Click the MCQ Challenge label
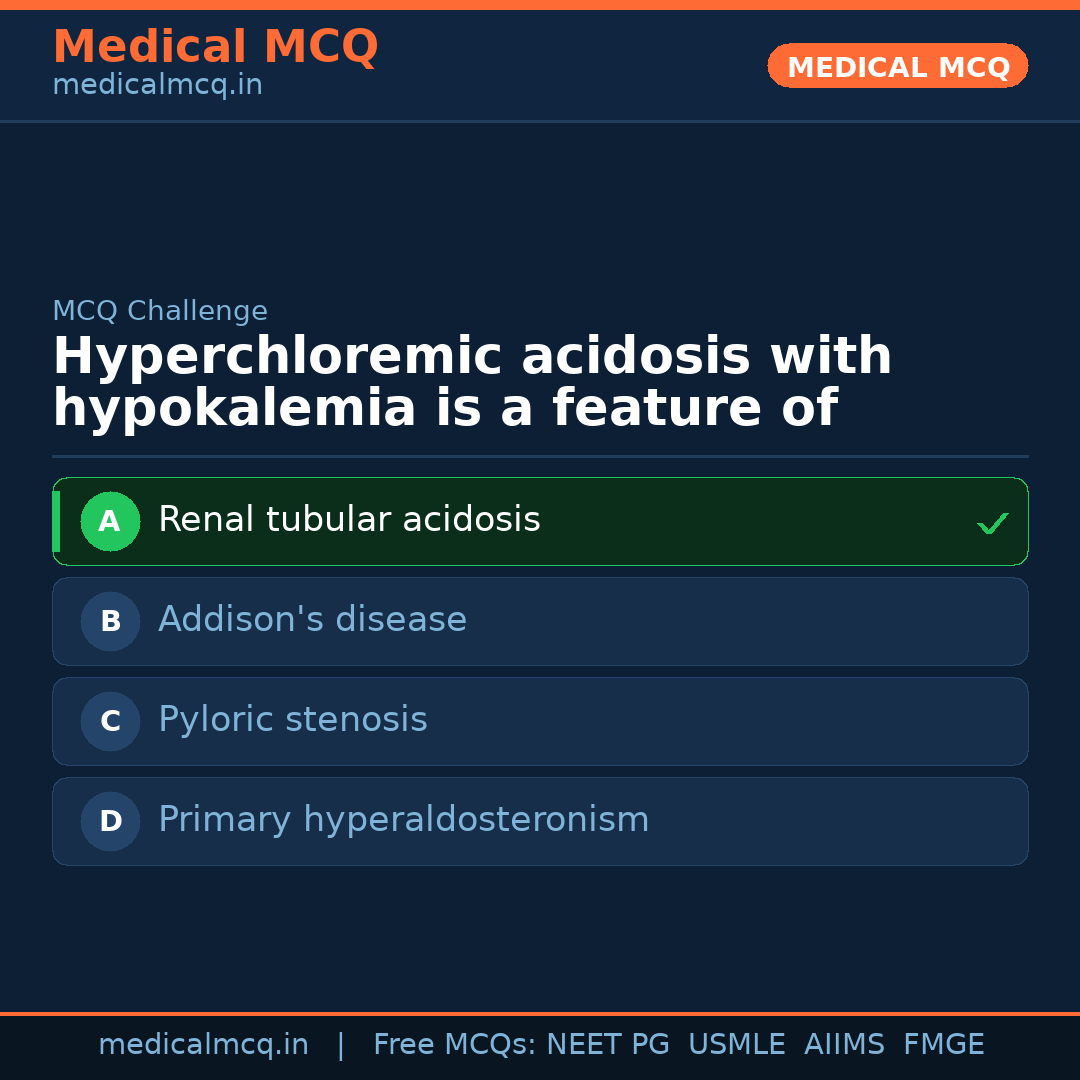Viewport: 1080px width, 1080px height. (x=160, y=311)
